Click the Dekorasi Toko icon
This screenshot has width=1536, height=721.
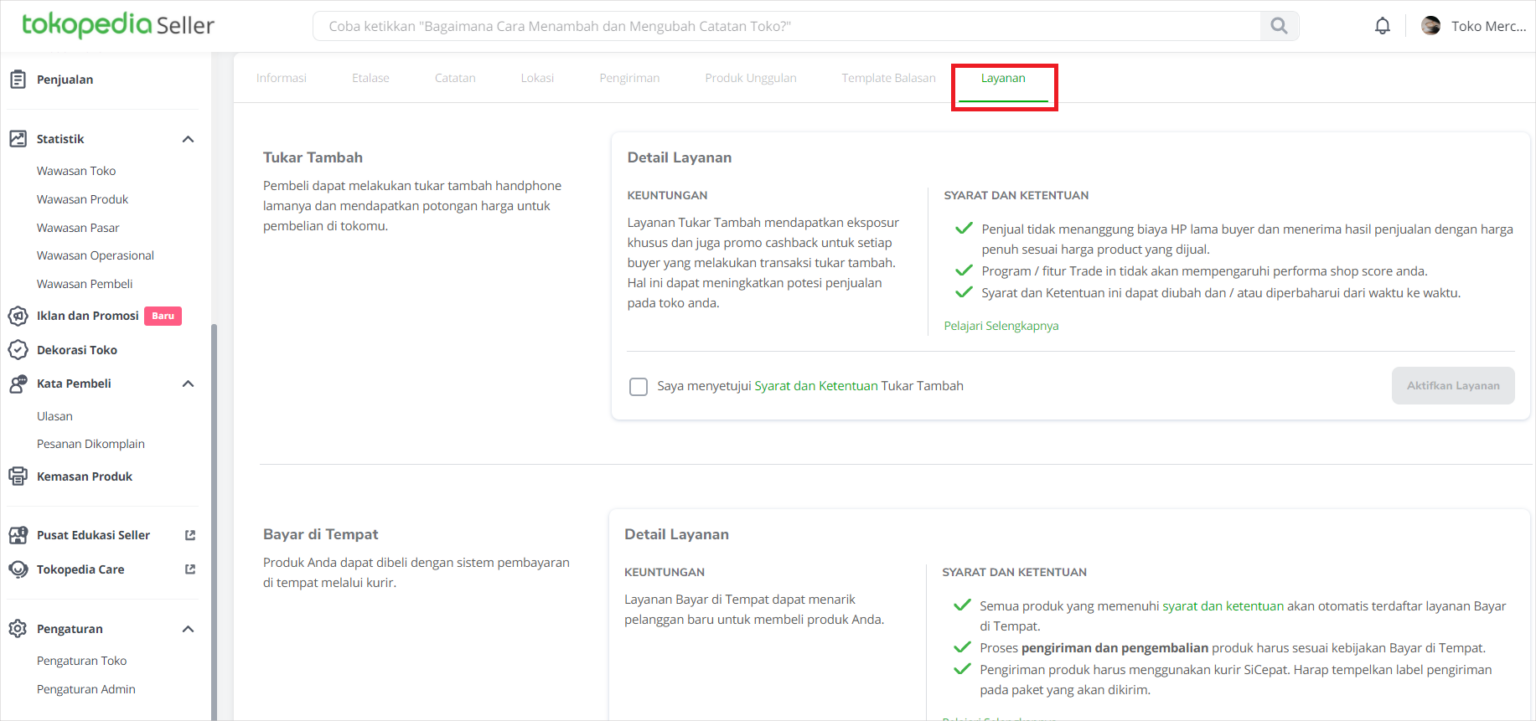[17, 350]
